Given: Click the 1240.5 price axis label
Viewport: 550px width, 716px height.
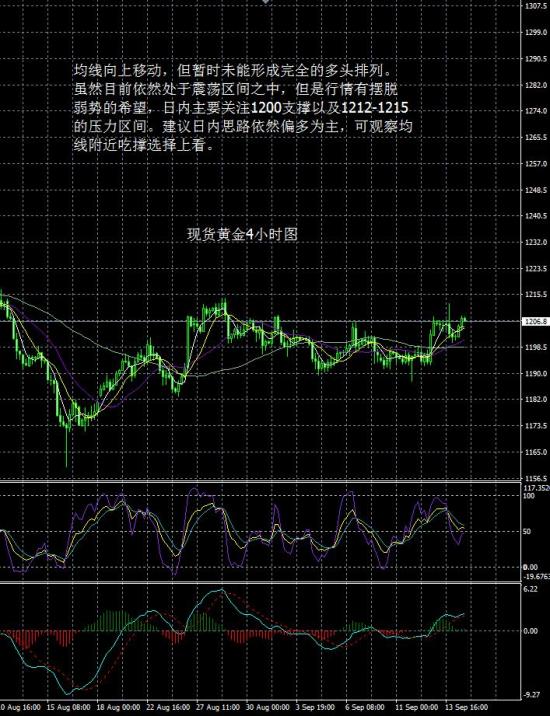Looking at the screenshot, I should click(x=536, y=216).
